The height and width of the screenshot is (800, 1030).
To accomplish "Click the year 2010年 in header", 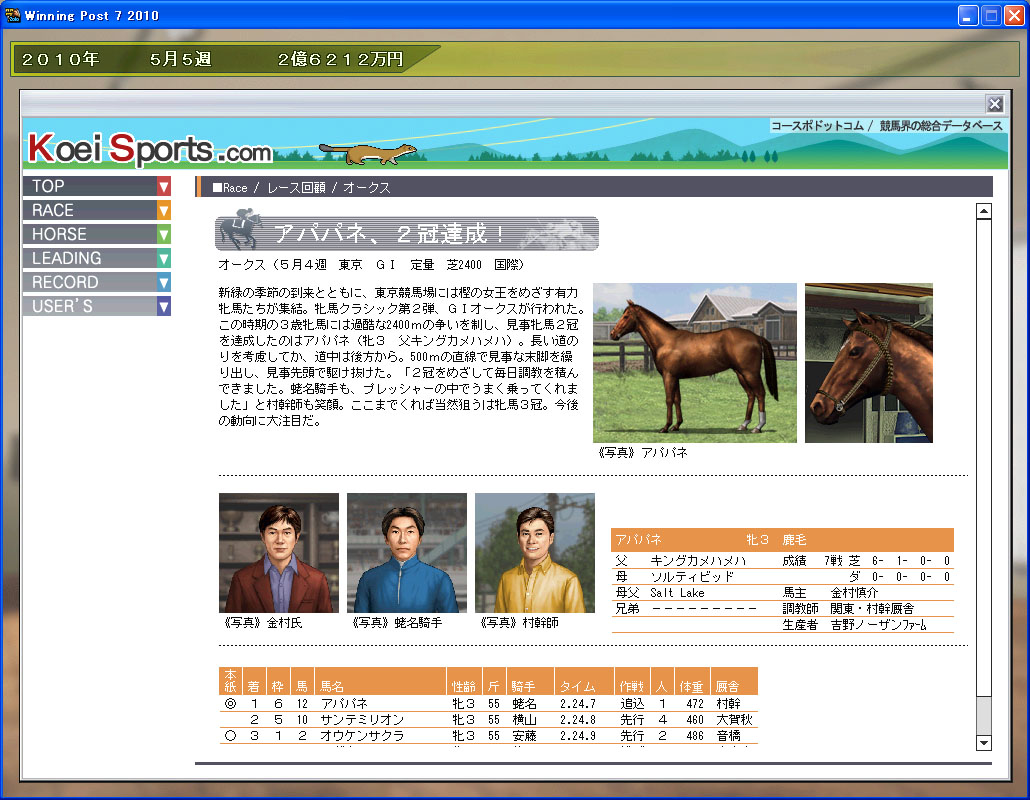I will [60, 60].
